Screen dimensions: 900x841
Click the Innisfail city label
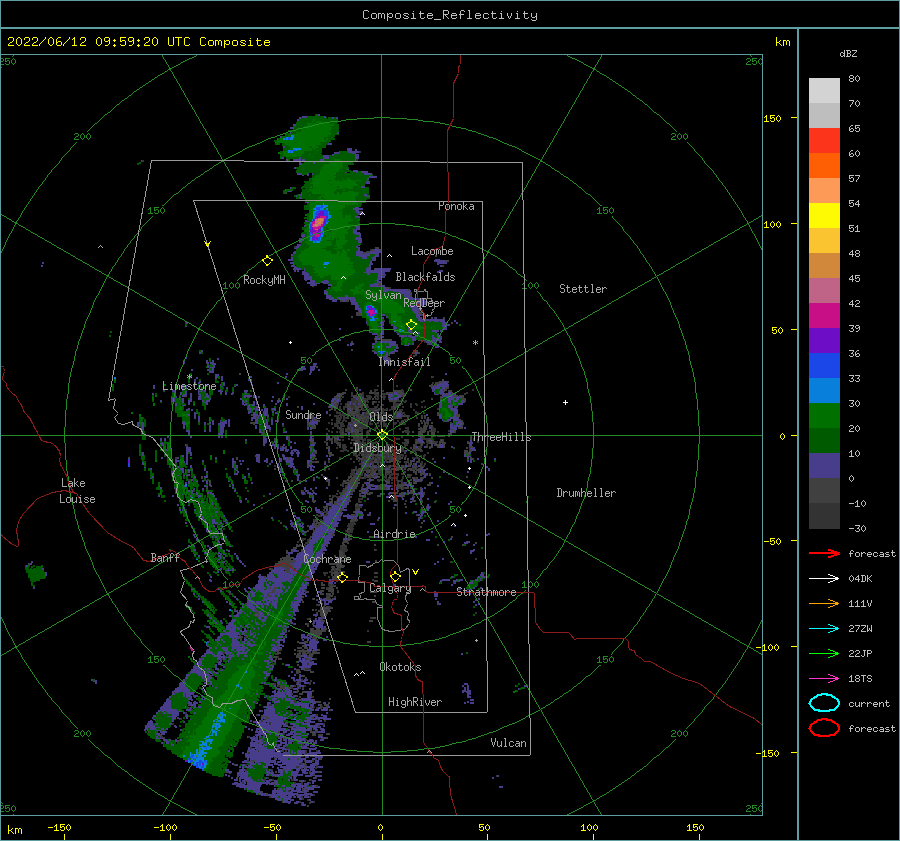(404, 362)
